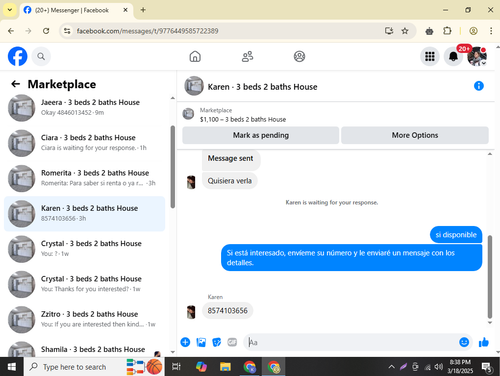Close the Messenger tab
Image resolution: width=500 pixels, height=376 pixels.
[x=125, y=10]
